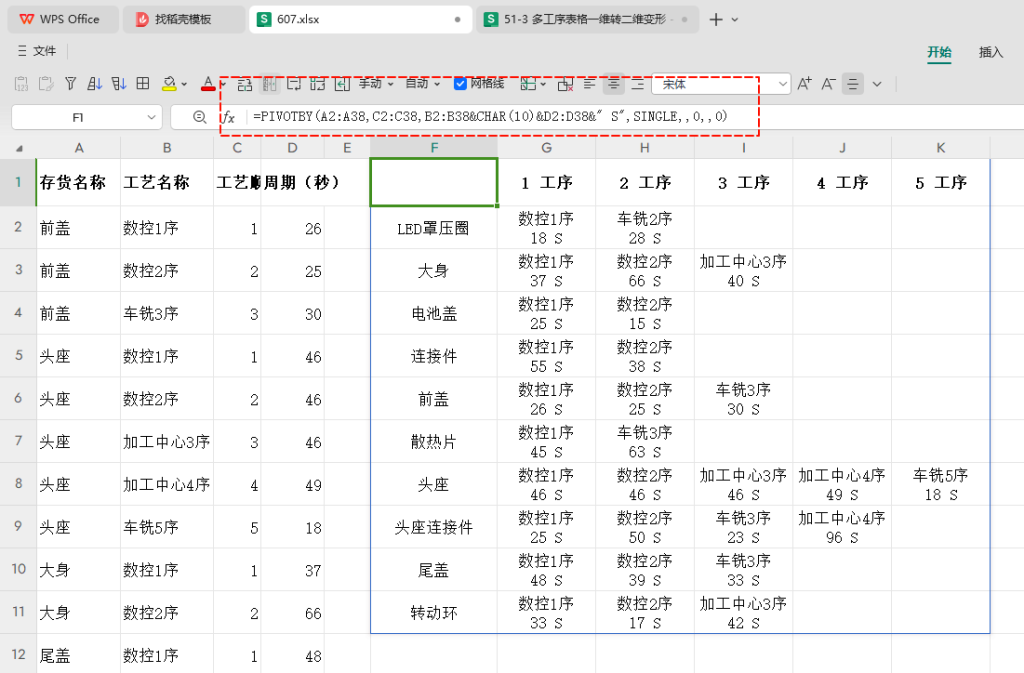The width and height of the screenshot is (1024, 673).
Task: Click the 加工中心4序 96 S cell
Action: pyautogui.click(x=842, y=527)
